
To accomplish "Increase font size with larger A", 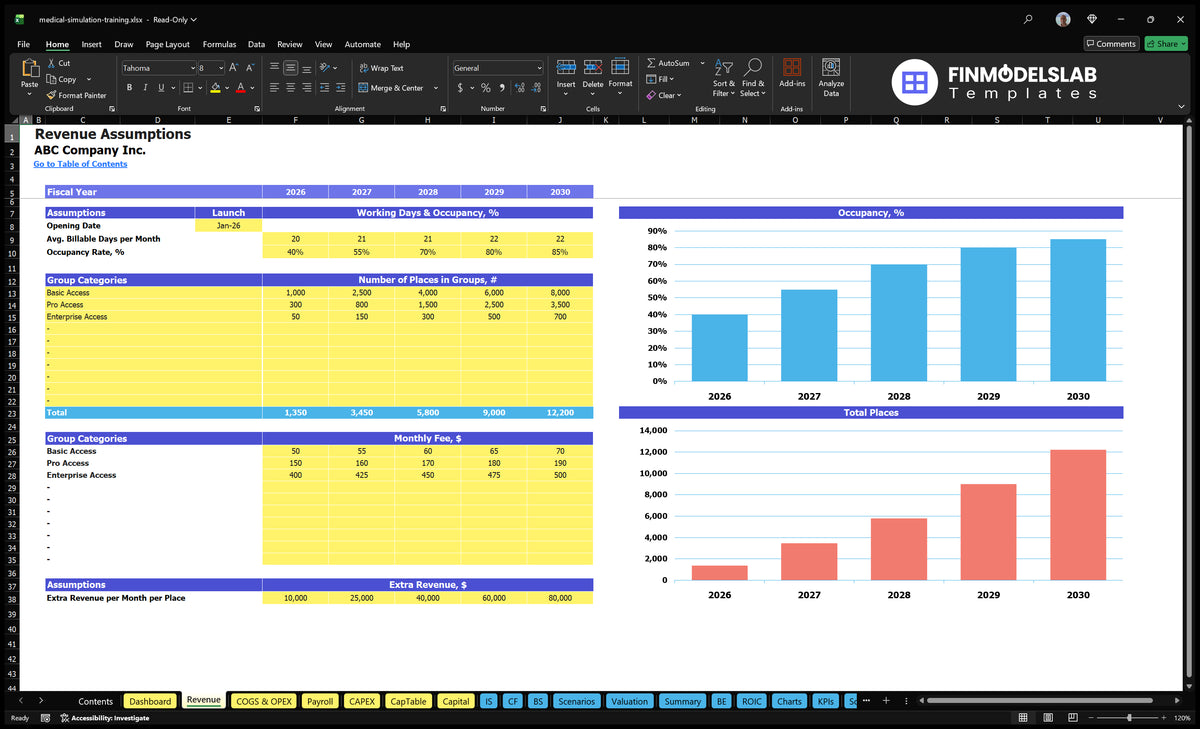I will (x=233, y=68).
